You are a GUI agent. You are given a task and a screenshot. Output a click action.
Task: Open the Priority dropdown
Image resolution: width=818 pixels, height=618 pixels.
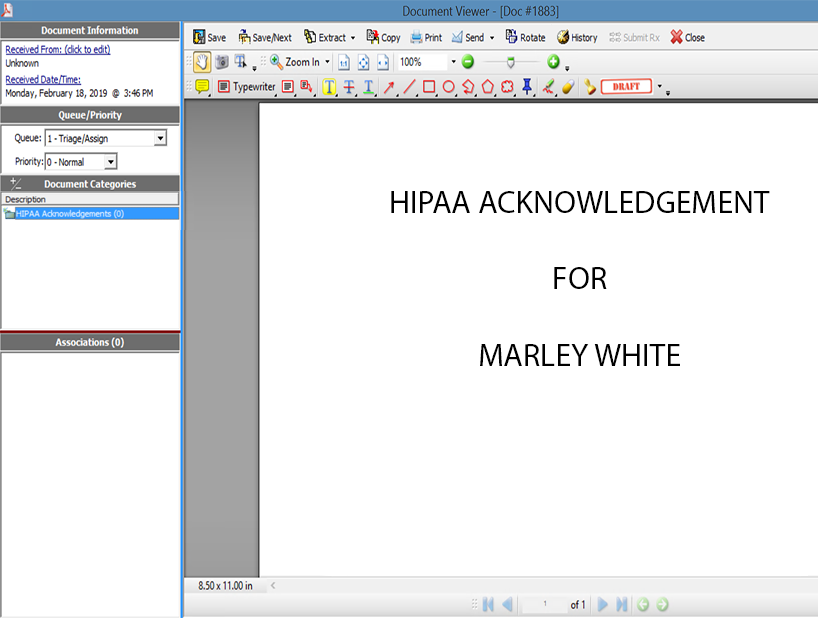tap(111, 162)
